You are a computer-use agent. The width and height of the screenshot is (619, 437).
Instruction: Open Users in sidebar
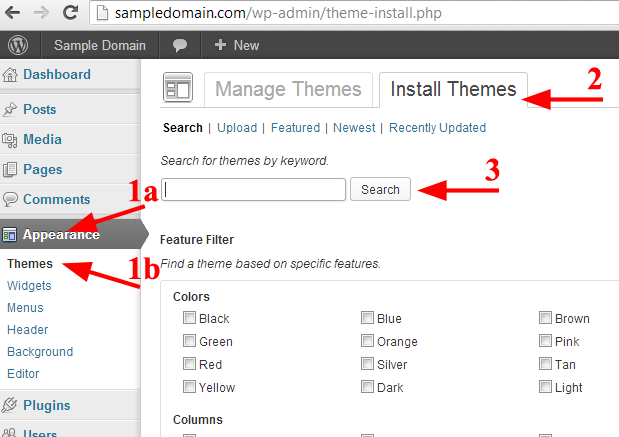(x=40, y=433)
